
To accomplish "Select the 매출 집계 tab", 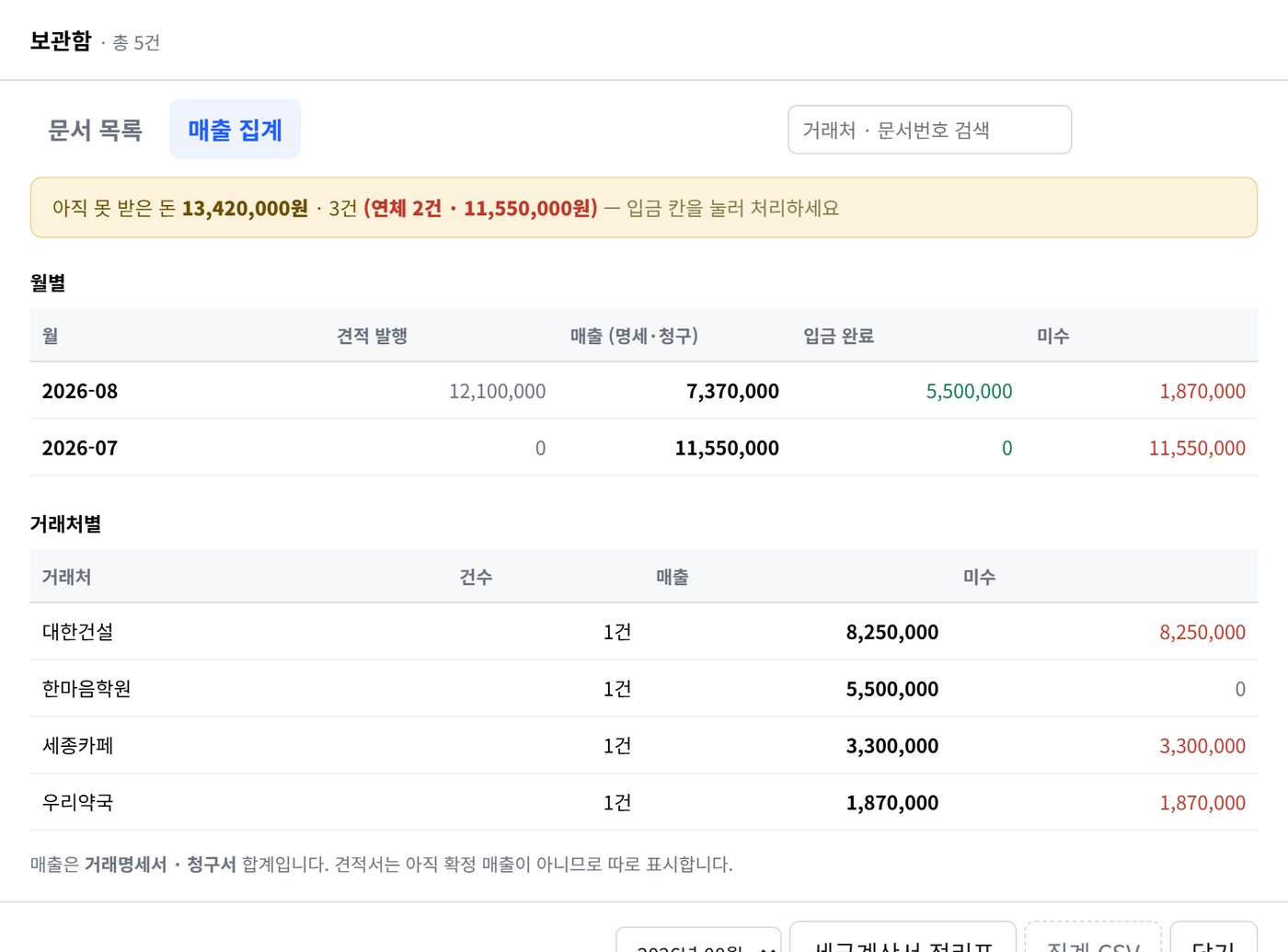I will coord(235,130).
